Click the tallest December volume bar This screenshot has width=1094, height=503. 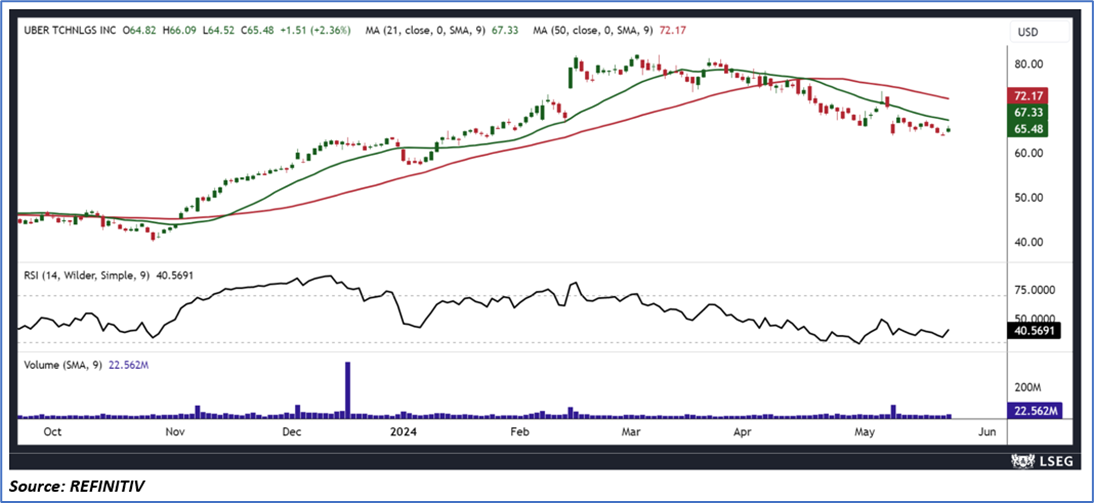pos(347,390)
